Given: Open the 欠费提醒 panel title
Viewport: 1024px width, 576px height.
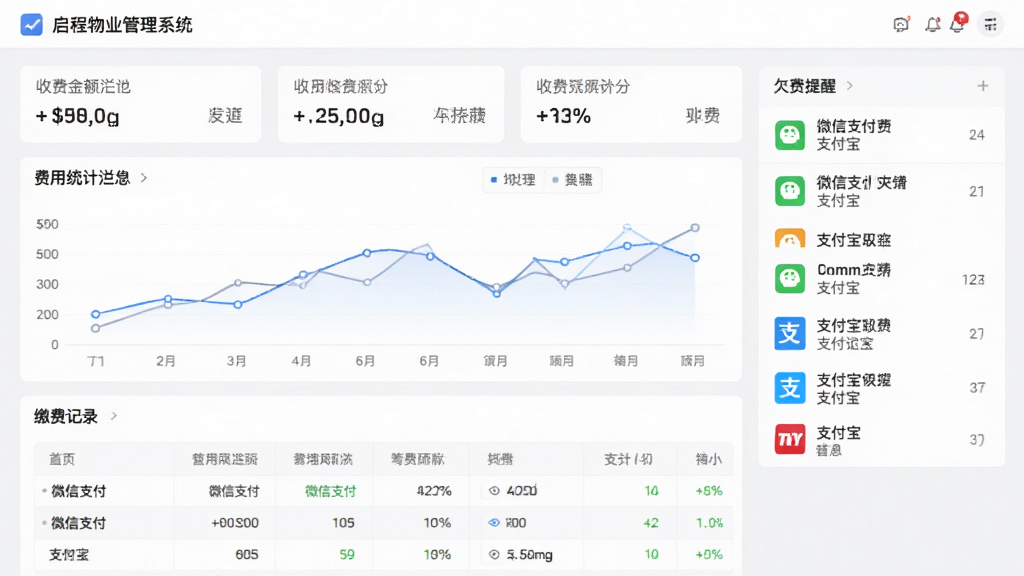Looking at the screenshot, I should [805, 86].
